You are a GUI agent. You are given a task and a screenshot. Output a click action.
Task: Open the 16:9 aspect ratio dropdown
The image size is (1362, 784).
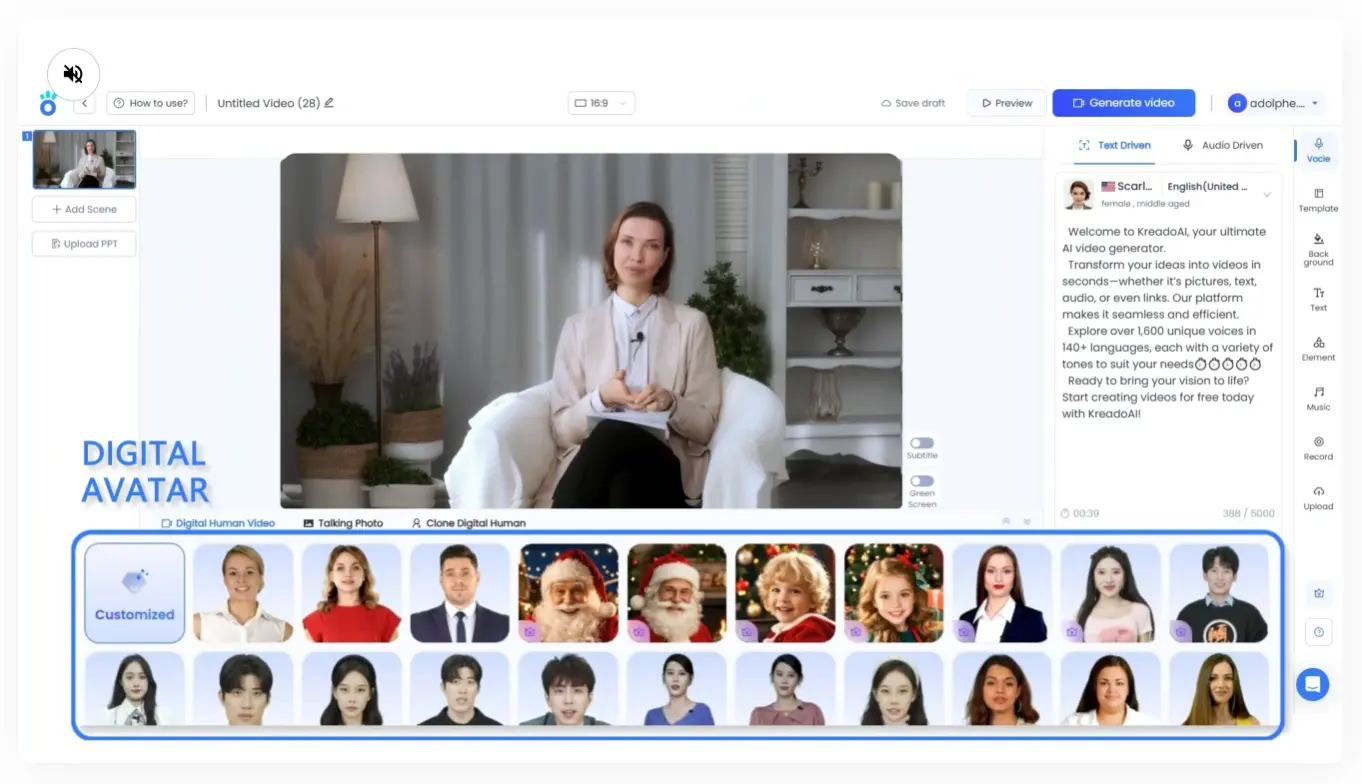(x=601, y=103)
